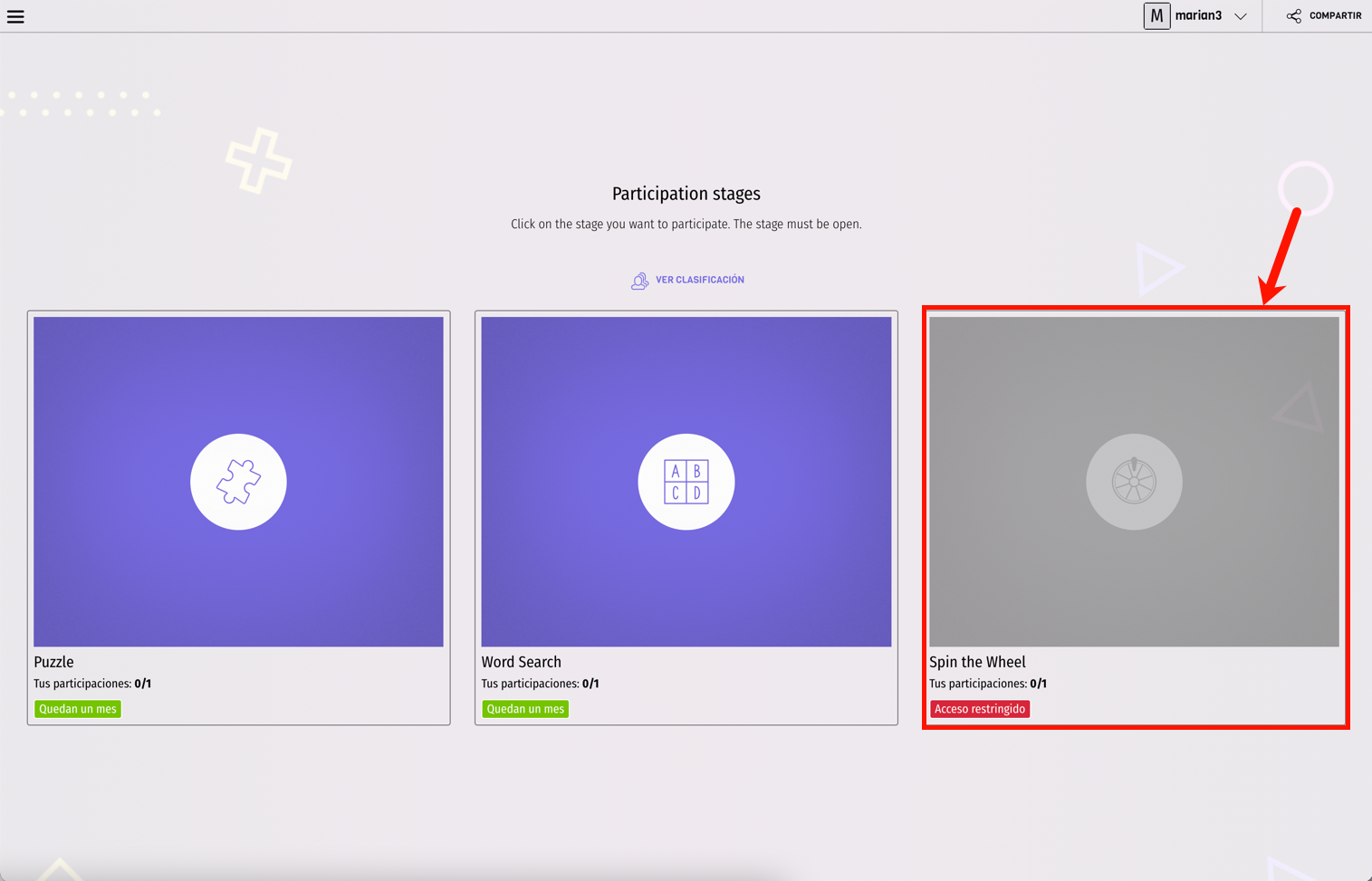Image resolution: width=1372 pixels, height=881 pixels.
Task: Click the Spin the Wheel title
Action: [977, 662]
